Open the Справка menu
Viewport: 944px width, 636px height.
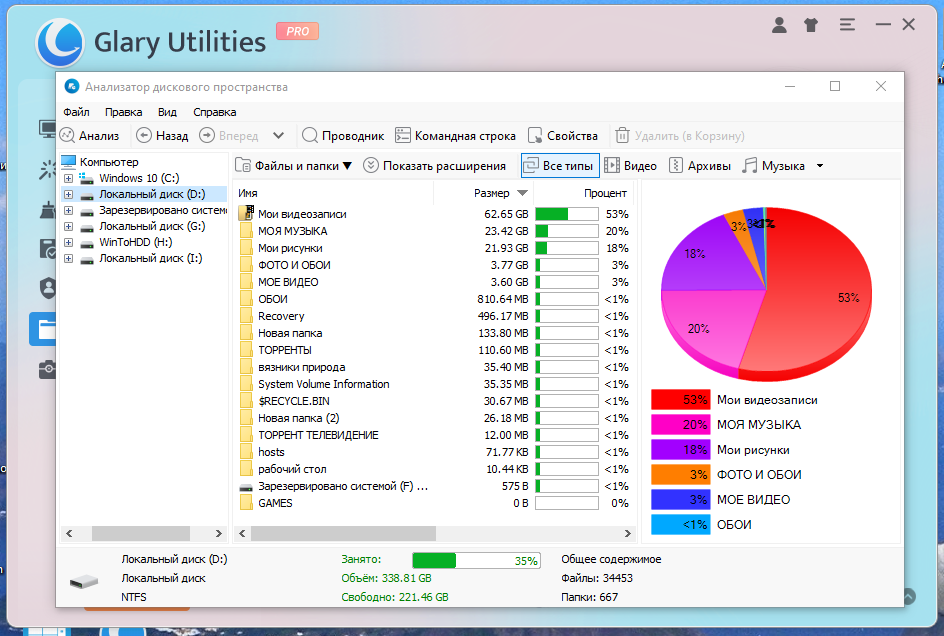tap(214, 112)
